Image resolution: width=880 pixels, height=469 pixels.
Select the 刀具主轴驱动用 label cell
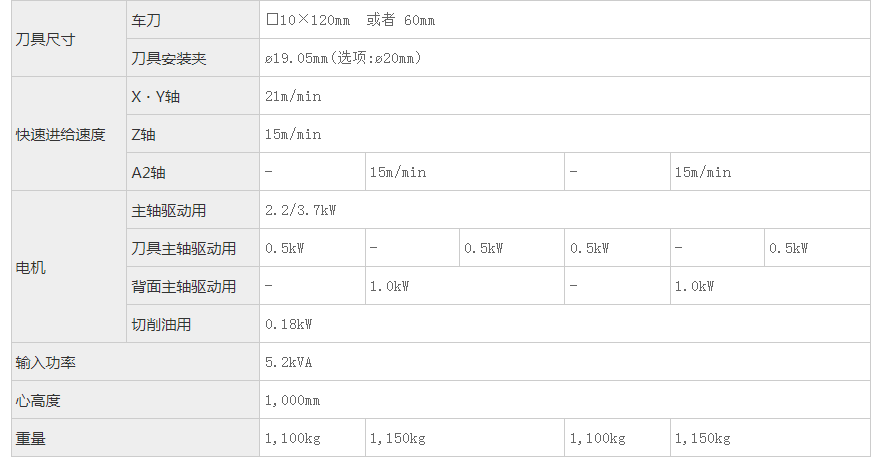point(184,249)
